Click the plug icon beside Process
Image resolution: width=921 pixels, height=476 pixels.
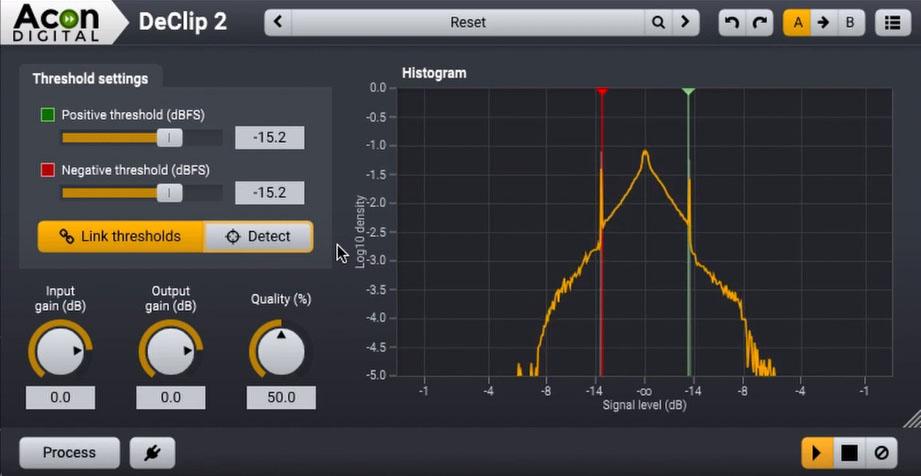152,453
